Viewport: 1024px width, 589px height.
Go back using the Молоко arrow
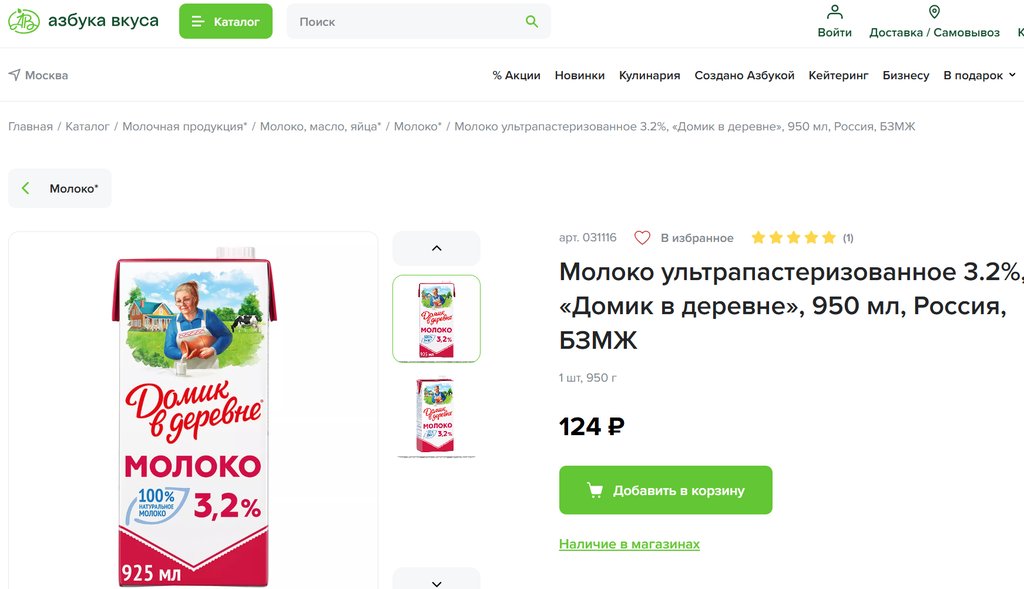(x=26, y=188)
